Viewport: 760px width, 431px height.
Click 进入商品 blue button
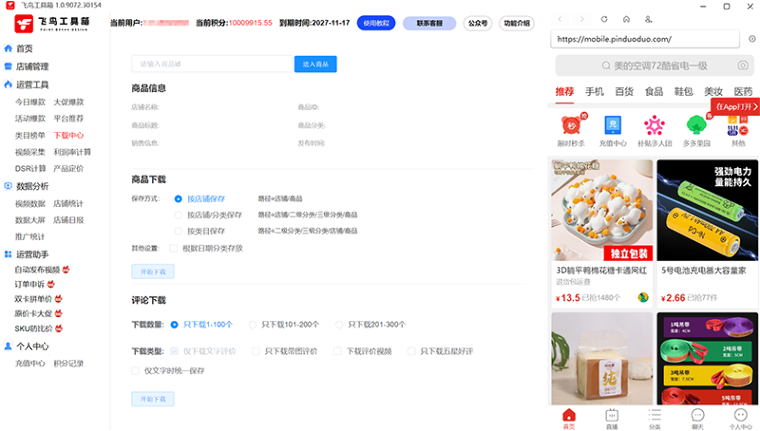tap(316, 64)
